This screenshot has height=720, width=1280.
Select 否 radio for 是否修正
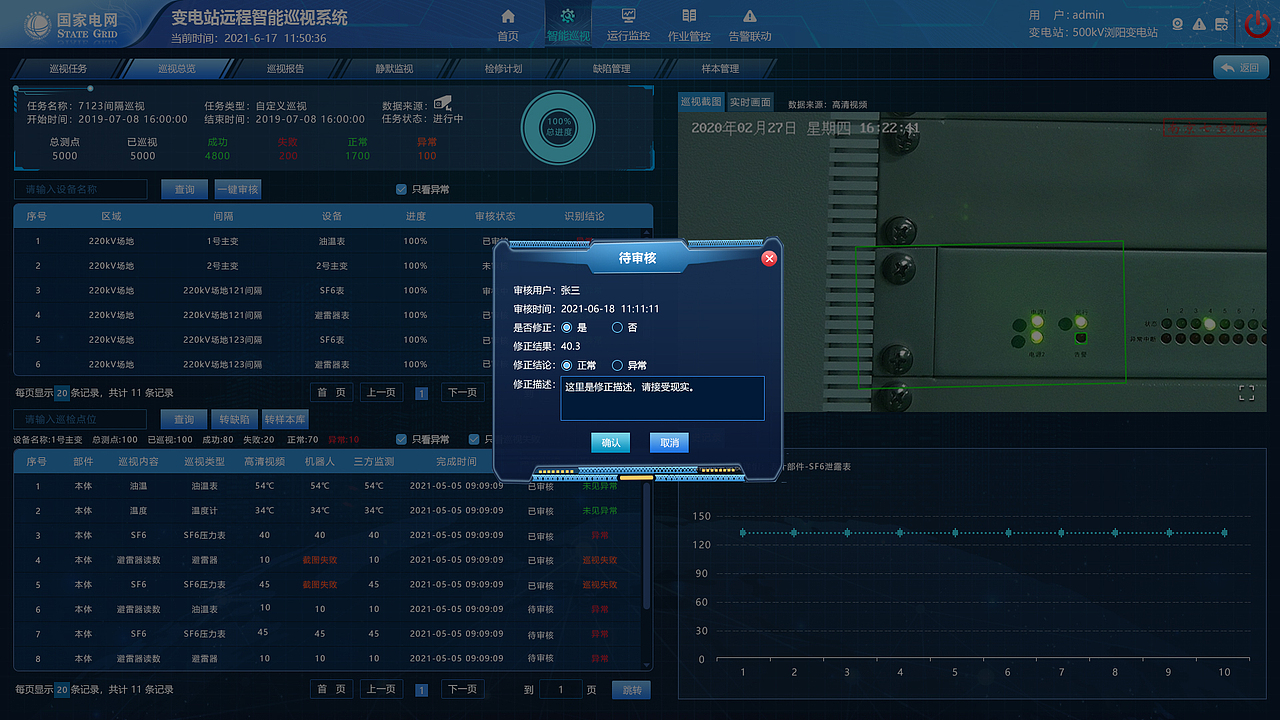617,327
